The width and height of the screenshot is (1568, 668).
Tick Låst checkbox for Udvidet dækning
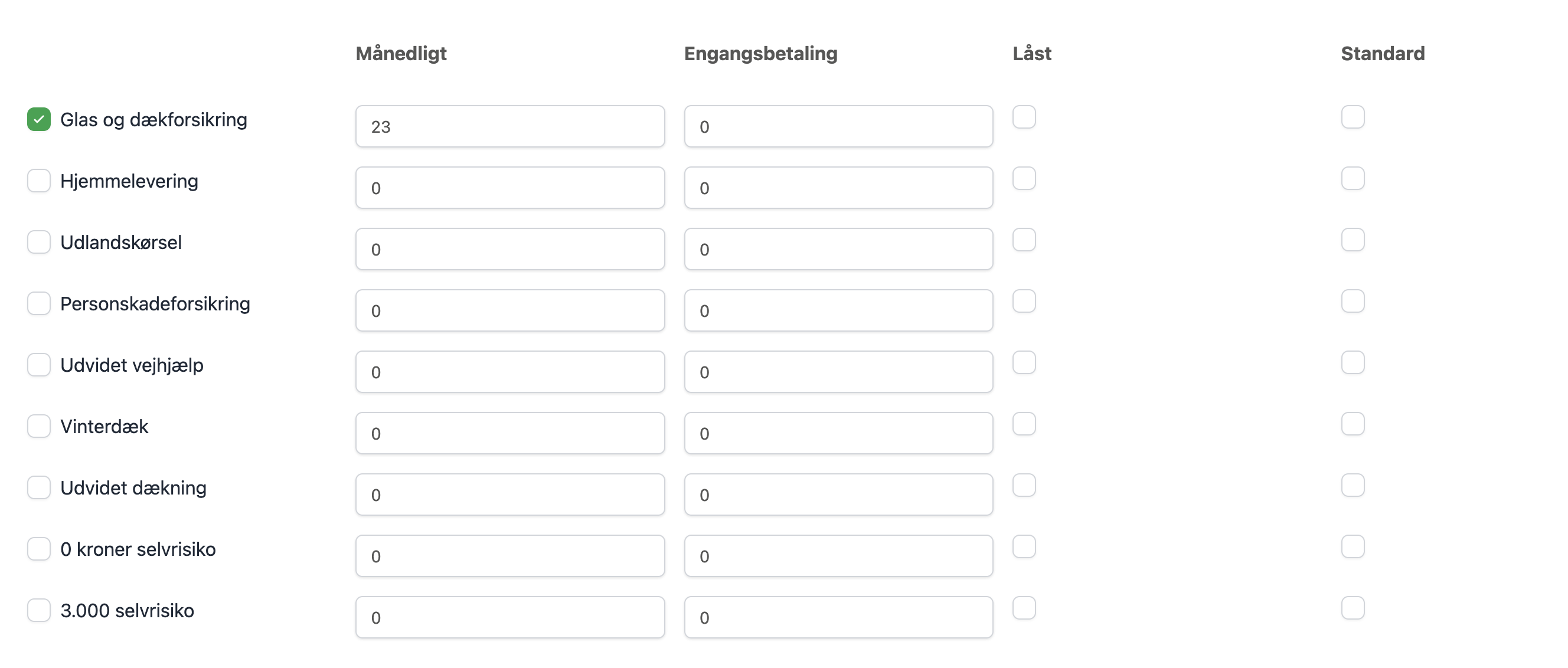pos(1024,485)
